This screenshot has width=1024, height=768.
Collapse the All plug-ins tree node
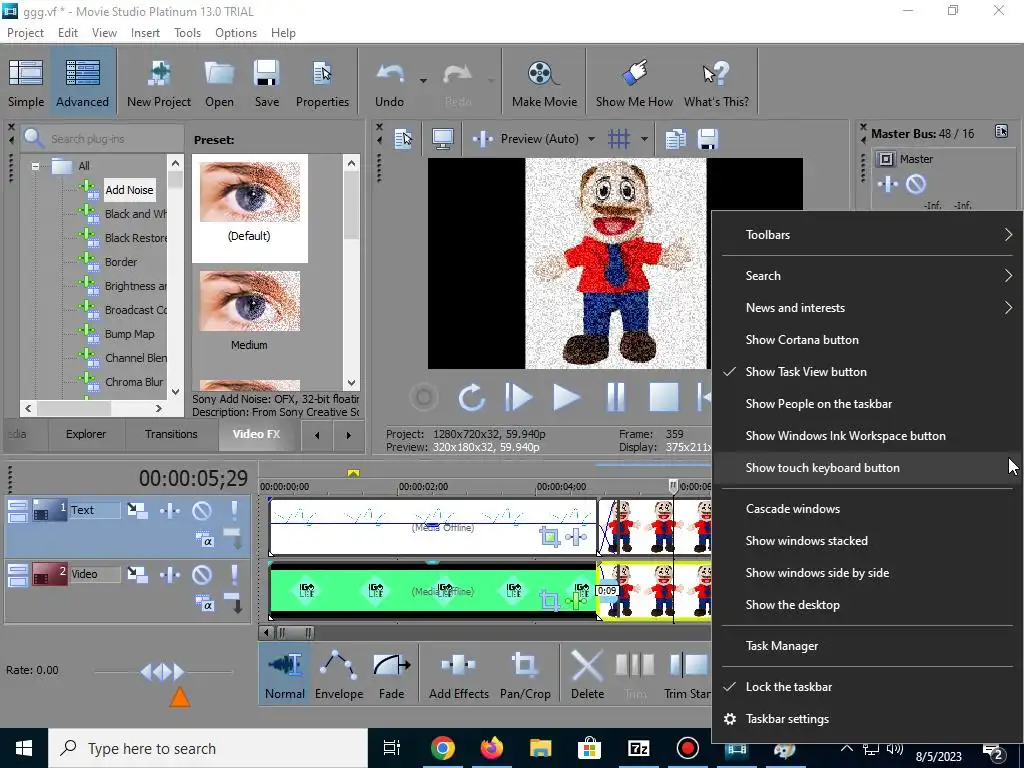click(35, 166)
